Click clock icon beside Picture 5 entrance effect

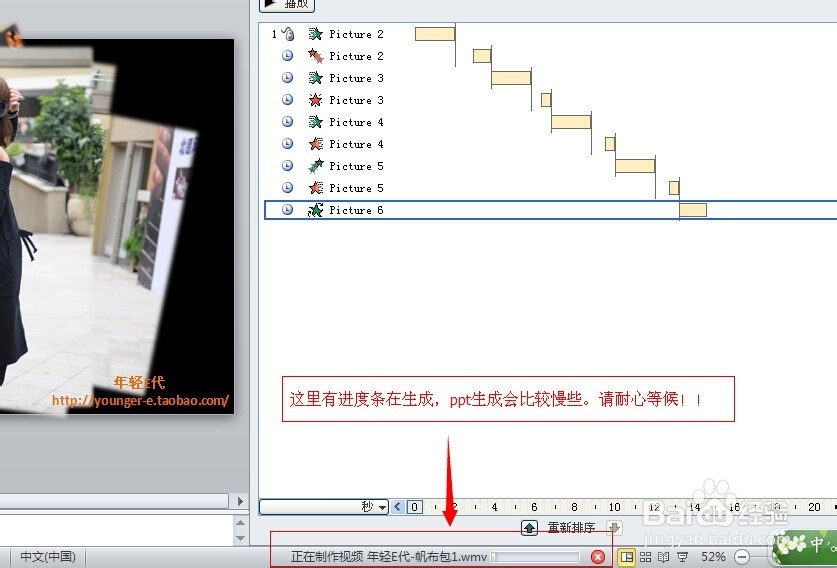(x=287, y=165)
